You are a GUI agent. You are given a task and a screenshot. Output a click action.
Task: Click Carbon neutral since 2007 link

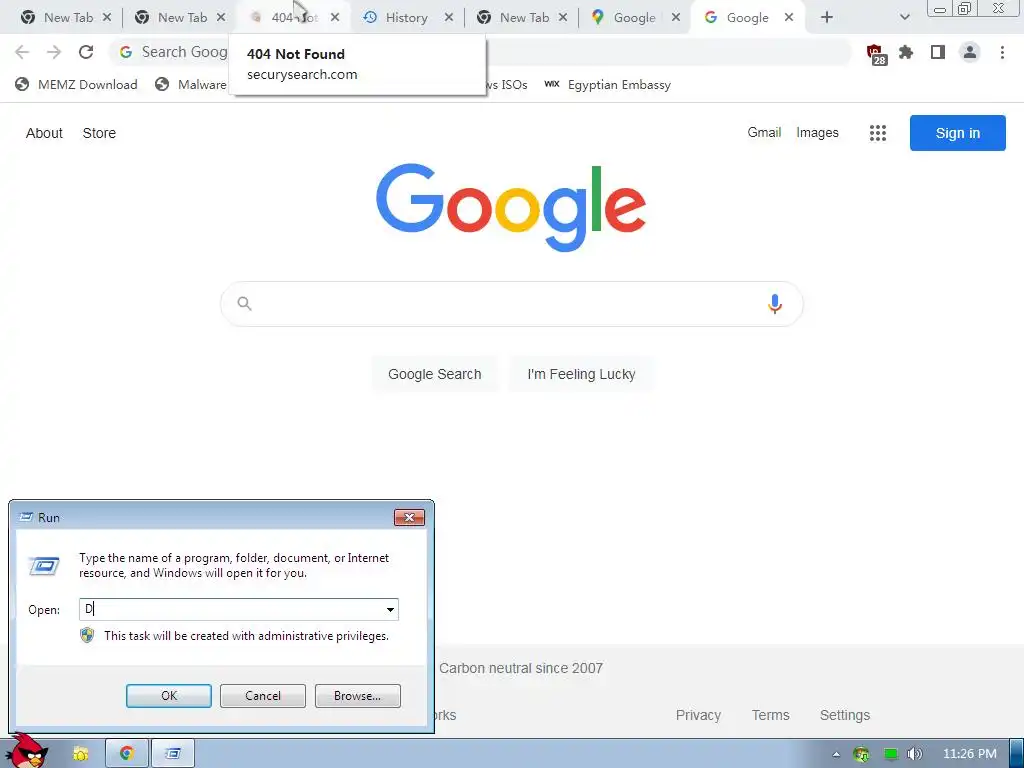click(x=520, y=668)
